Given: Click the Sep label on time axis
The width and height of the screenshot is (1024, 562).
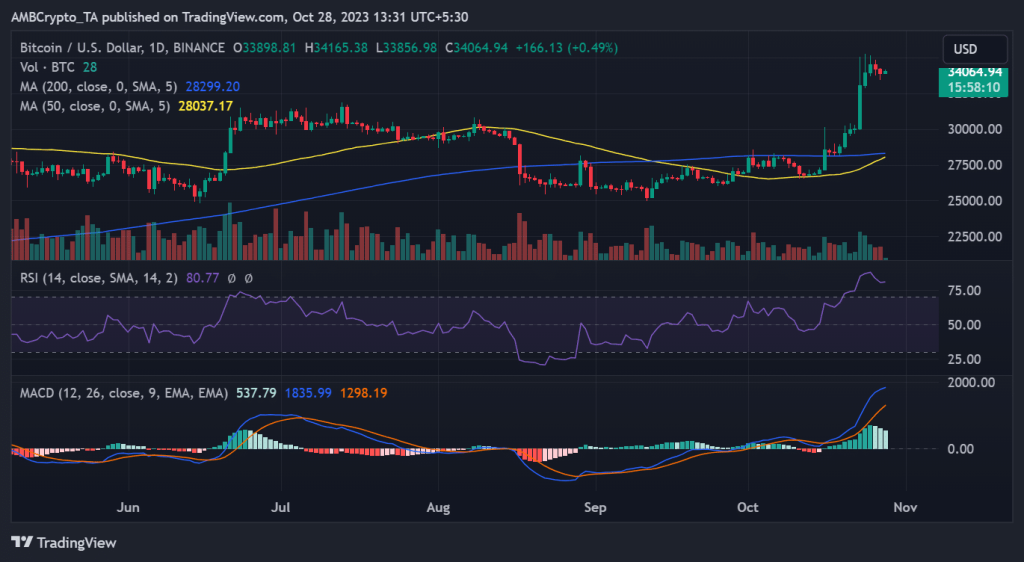Looking at the screenshot, I should (x=595, y=507).
